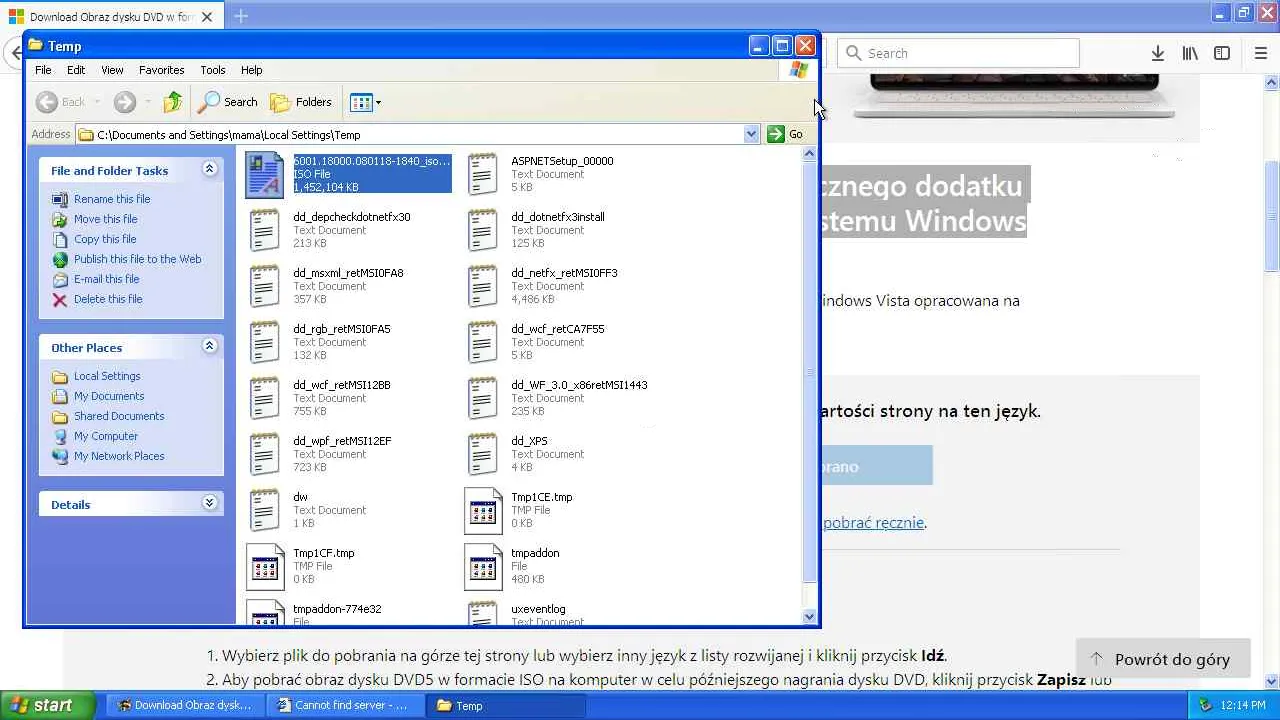Click the Forward arrow icon in Temp toolbar

124,102
